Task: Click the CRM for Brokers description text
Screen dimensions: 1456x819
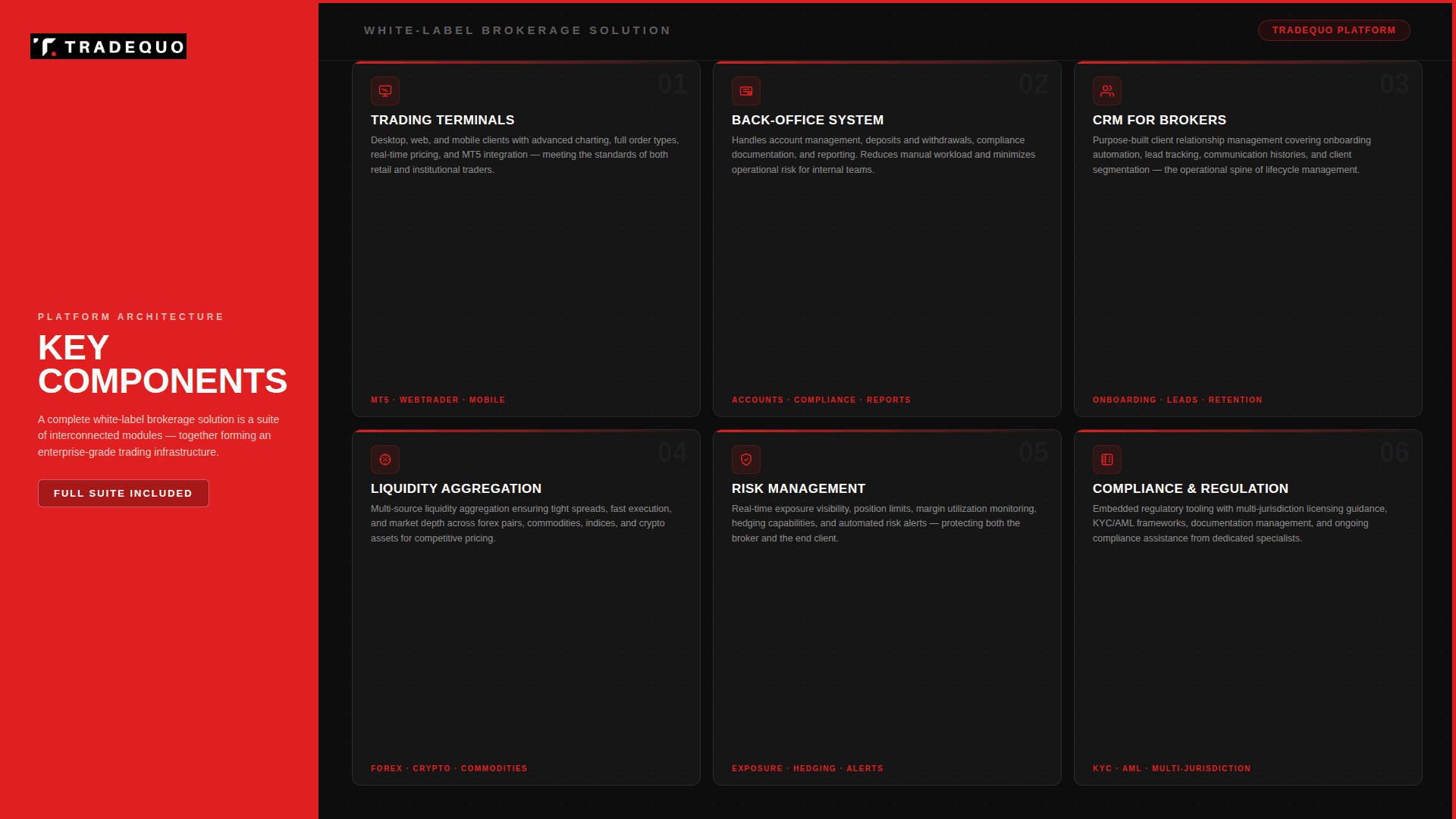Action: (x=1232, y=155)
